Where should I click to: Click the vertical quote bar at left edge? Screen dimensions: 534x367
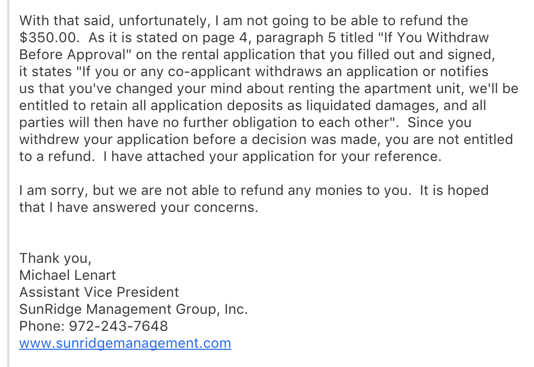click(x=9, y=184)
